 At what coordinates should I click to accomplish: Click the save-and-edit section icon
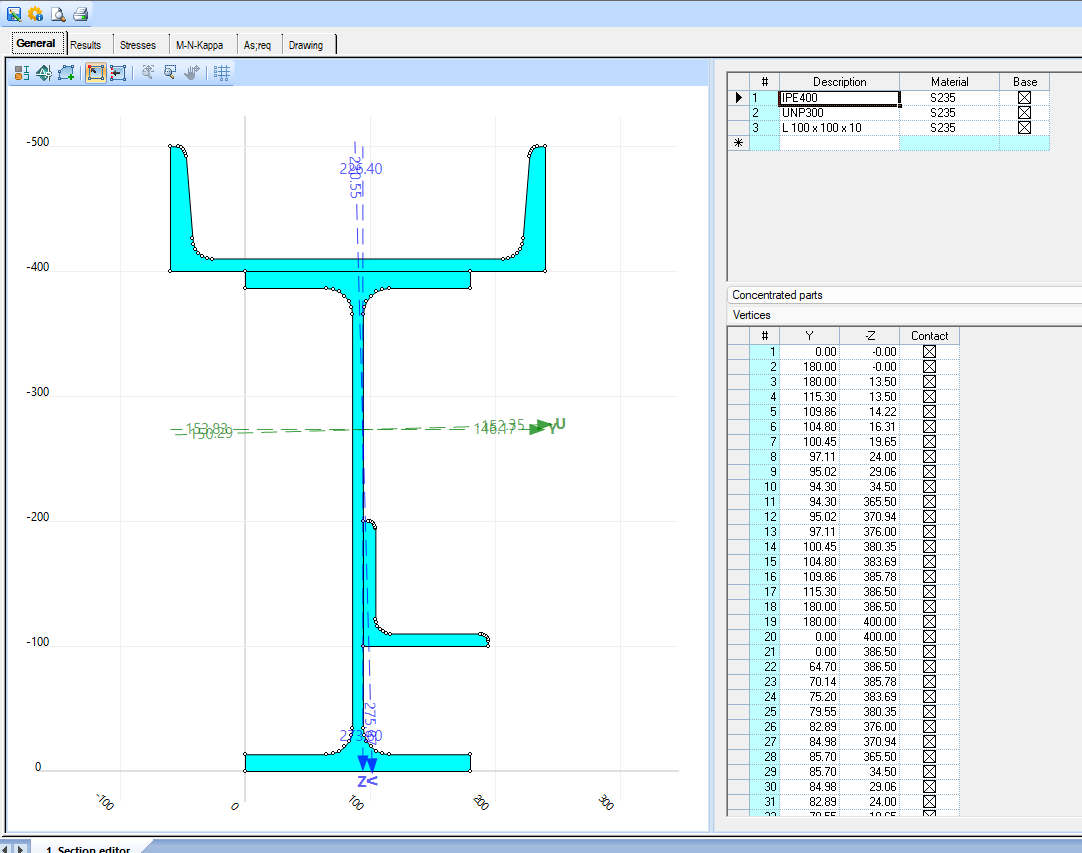(14, 14)
